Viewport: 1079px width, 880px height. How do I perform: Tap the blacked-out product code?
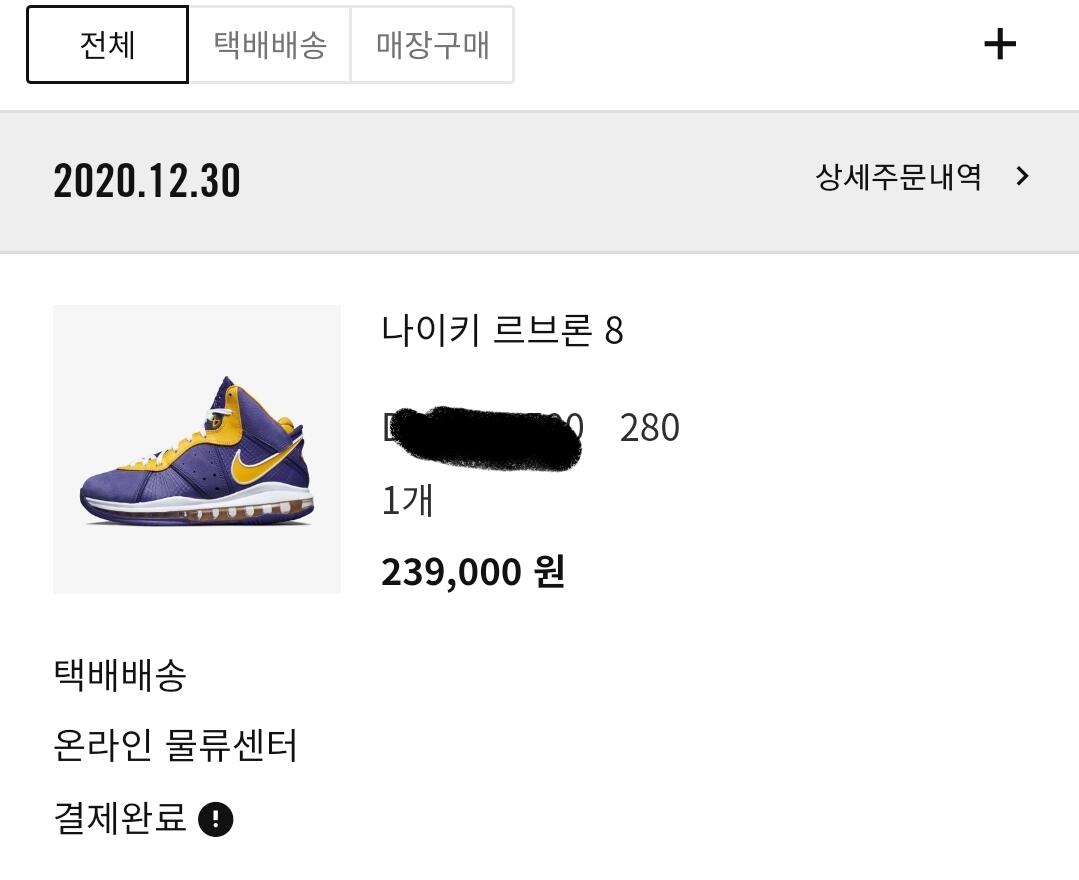485,438
